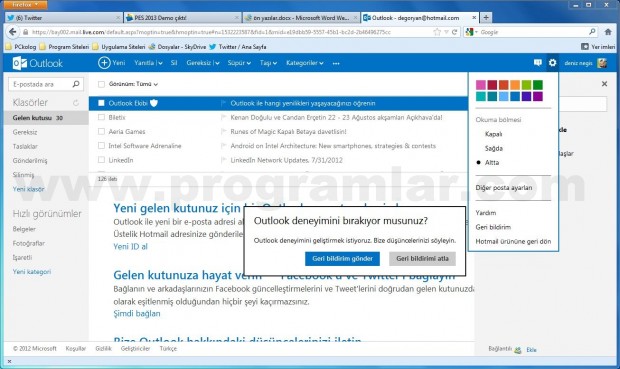Click the settings gear icon in Outlook header
Screen dimensions: 620x369
[552, 62]
